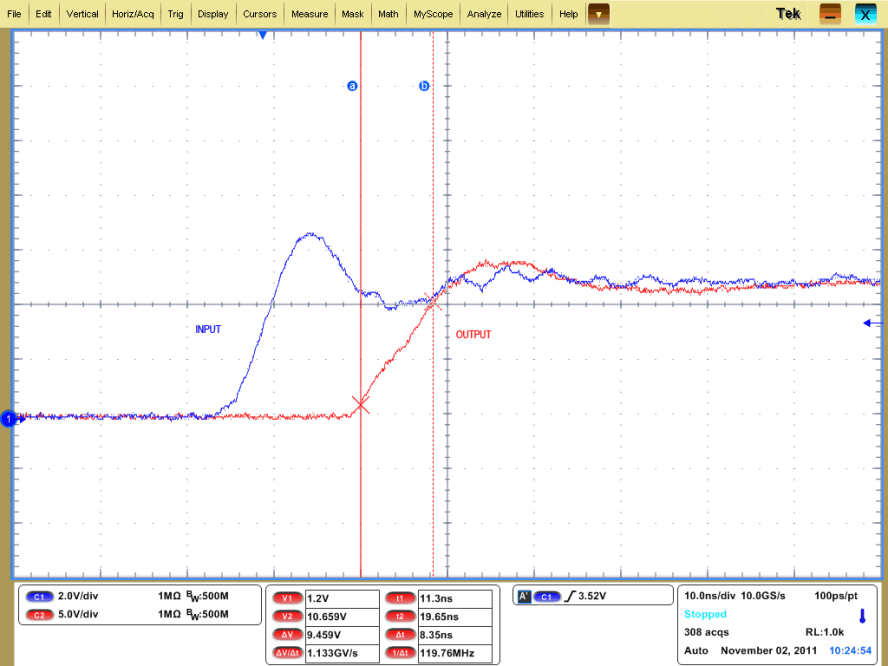The height and width of the screenshot is (666, 888).
Task: Click the V1 cursor readout badge
Action: (x=287, y=598)
